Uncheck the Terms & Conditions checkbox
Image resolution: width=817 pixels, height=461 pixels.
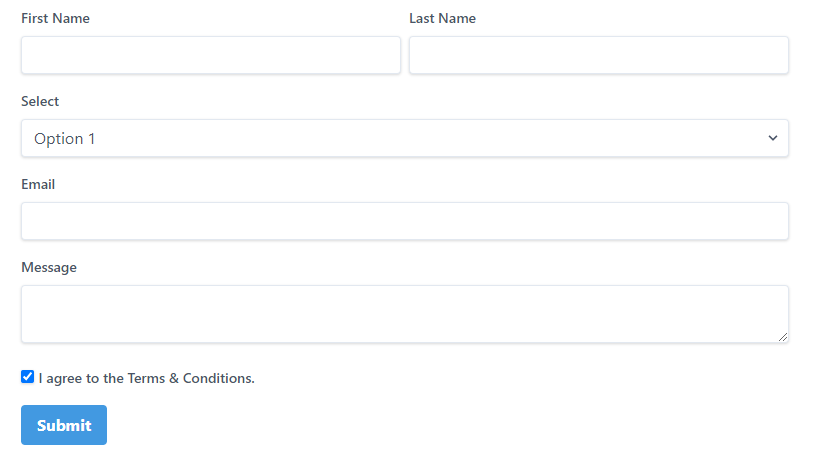click(28, 377)
